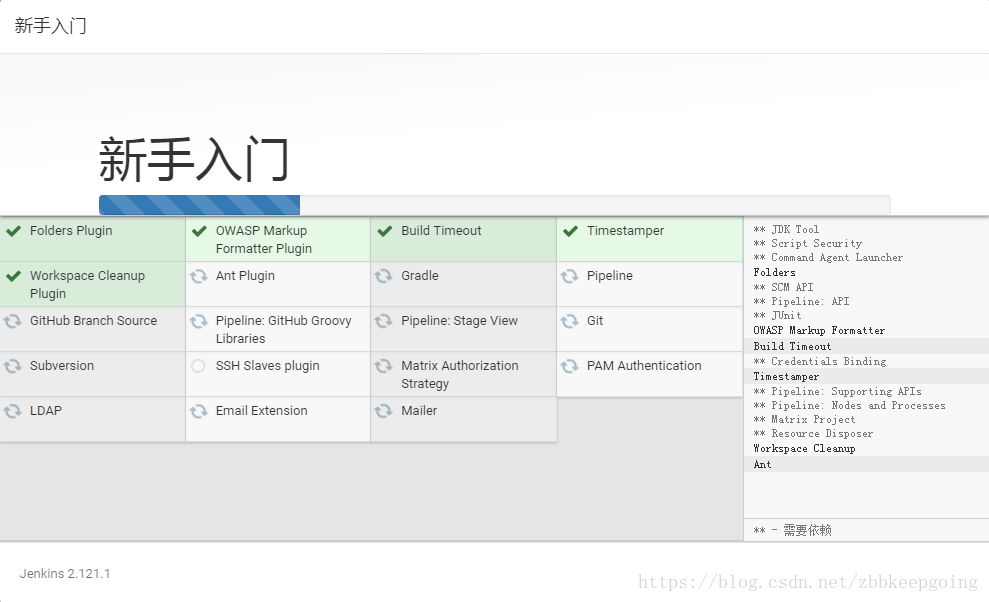
Task: Click '** JDK Tool' in install log
Action: point(787,229)
